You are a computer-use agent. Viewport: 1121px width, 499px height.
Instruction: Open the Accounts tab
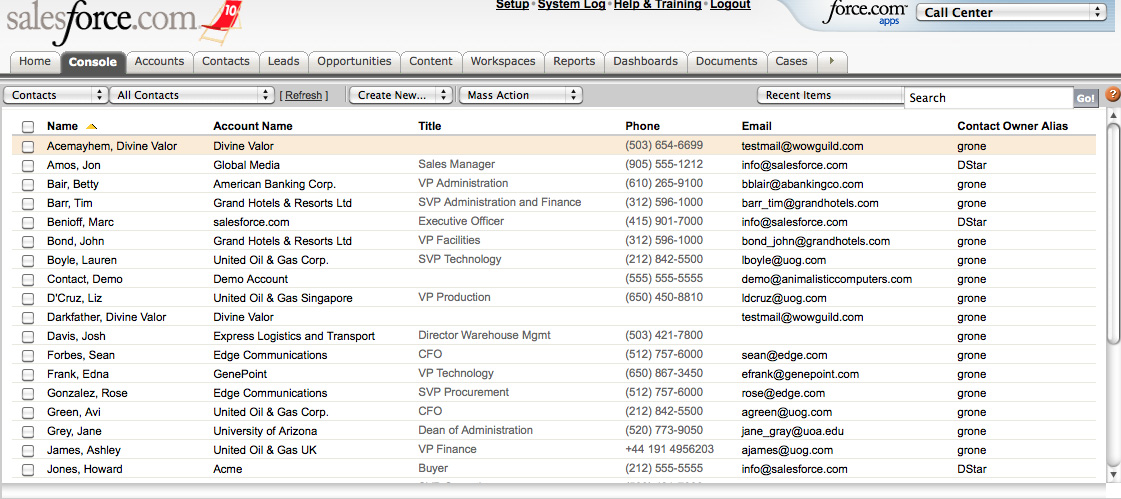(159, 61)
